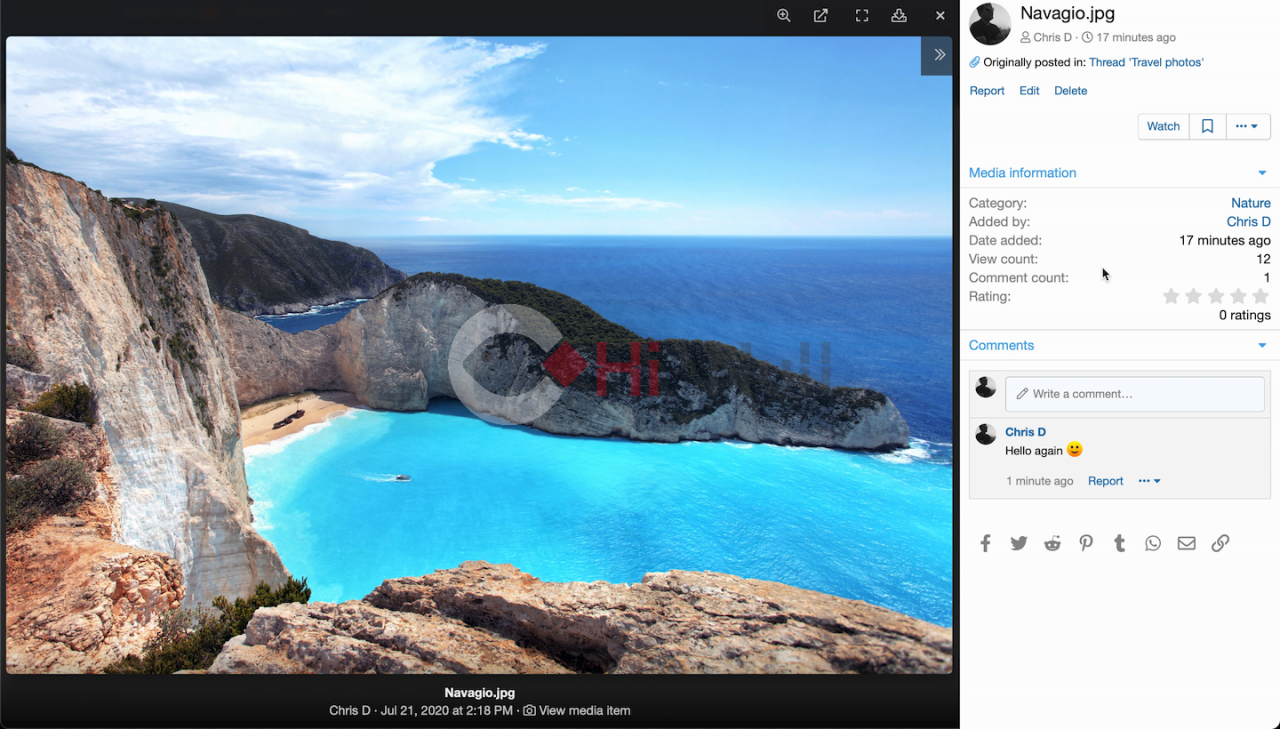1280x729 pixels.
Task: Rate with the second star
Action: (x=1193, y=296)
